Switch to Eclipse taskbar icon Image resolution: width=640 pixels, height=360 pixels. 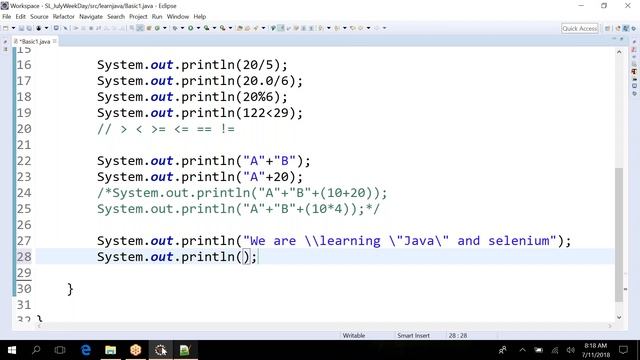[160, 350]
